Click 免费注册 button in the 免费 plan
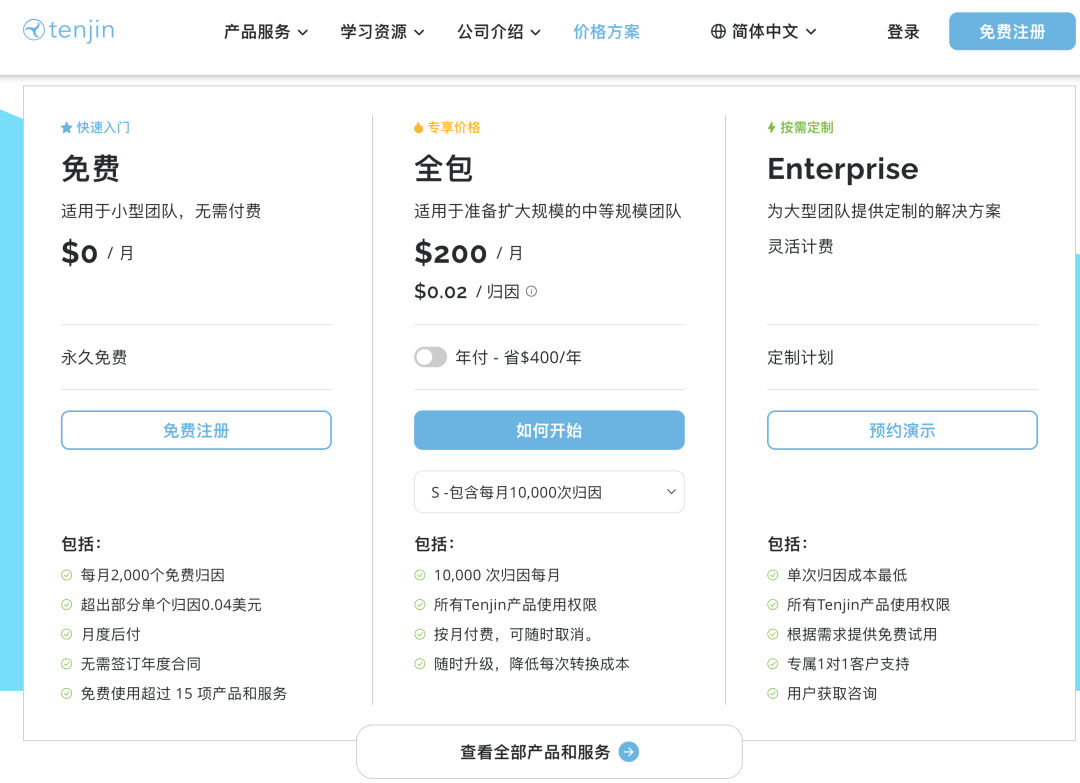Viewport: 1080px width, 783px height. [196, 430]
